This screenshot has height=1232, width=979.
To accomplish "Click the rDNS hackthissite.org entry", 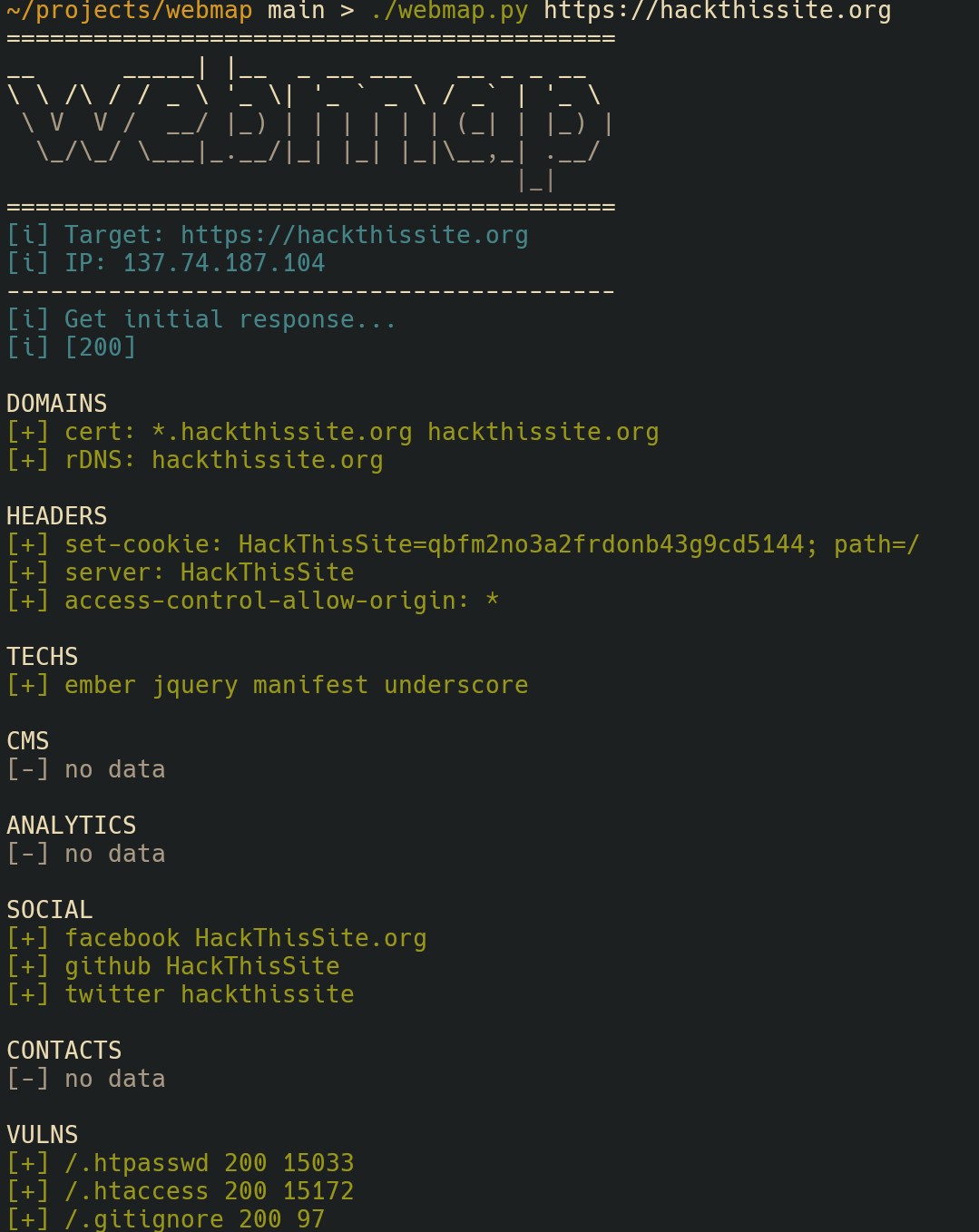I will click(267, 460).
